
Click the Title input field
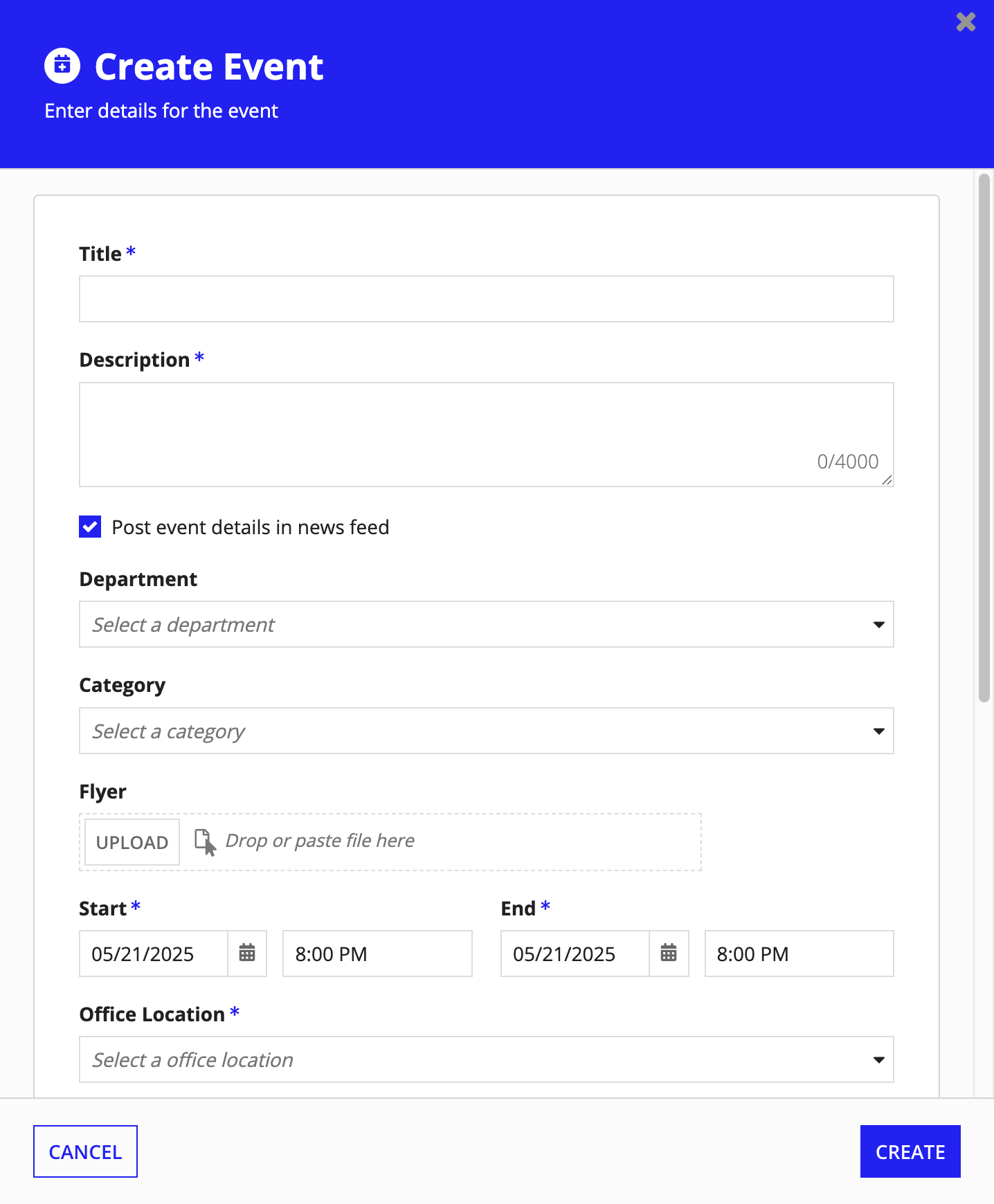coord(487,299)
